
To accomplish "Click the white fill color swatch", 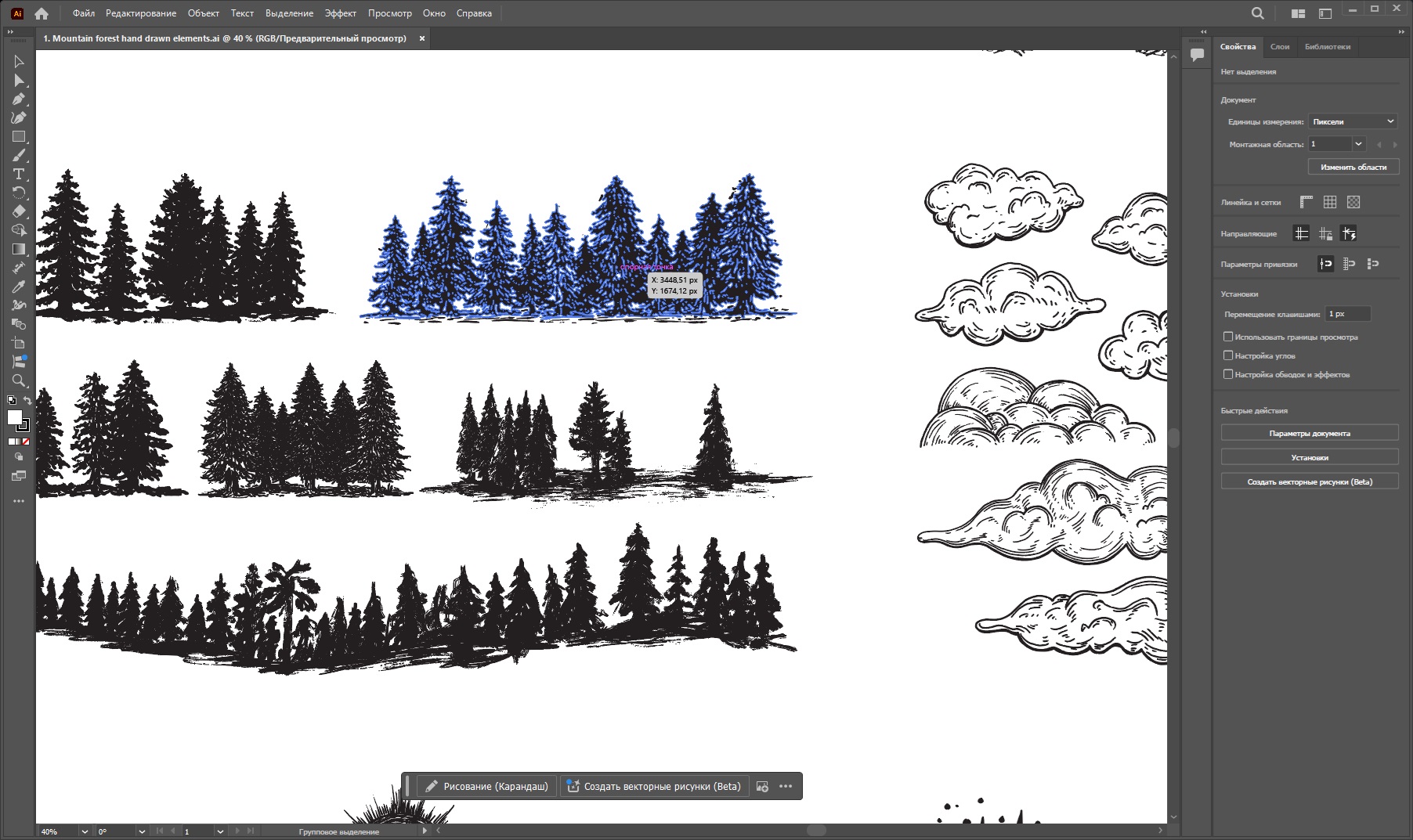I will [x=14, y=417].
